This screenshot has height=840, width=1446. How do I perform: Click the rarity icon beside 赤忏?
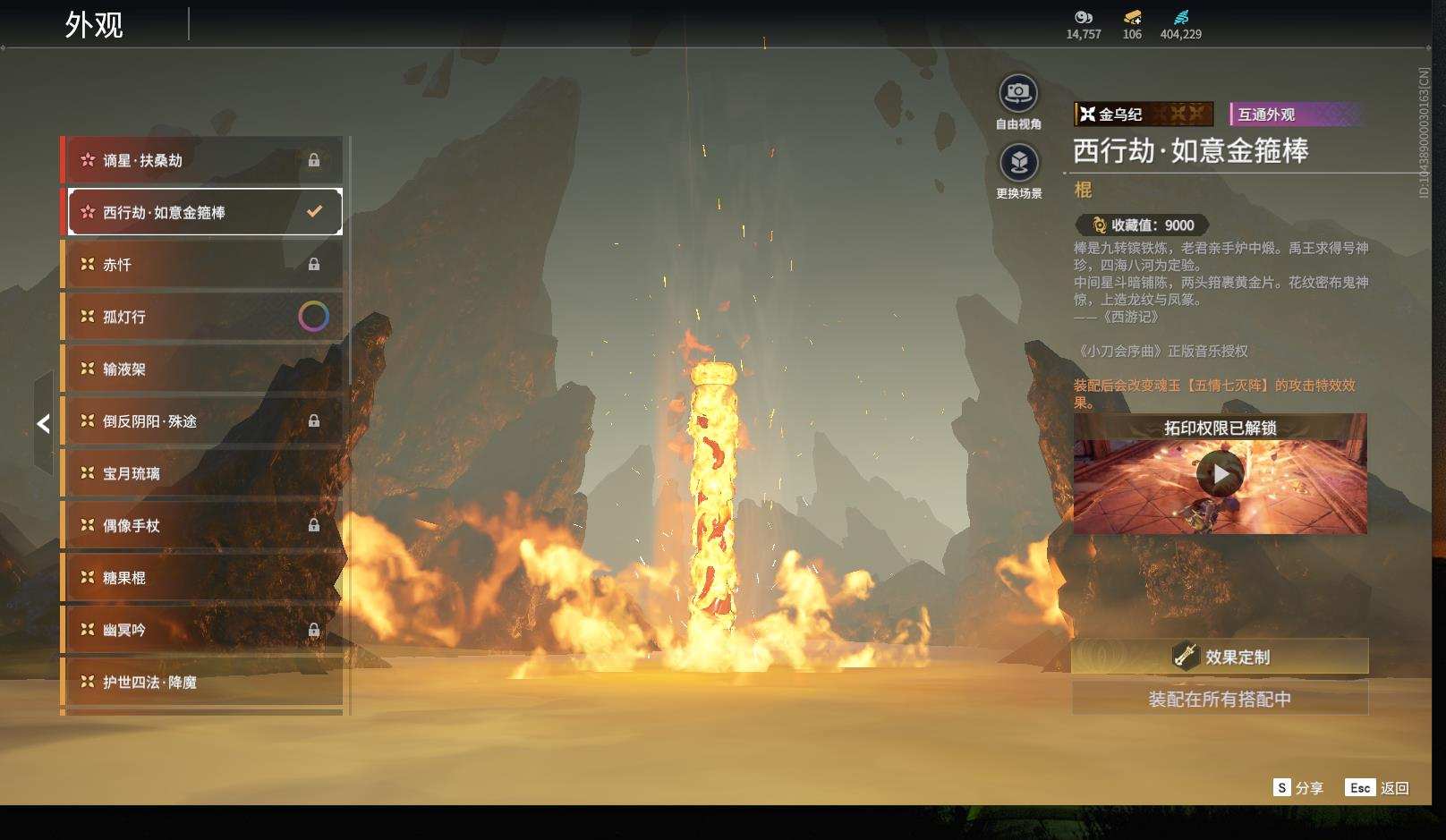click(x=87, y=264)
